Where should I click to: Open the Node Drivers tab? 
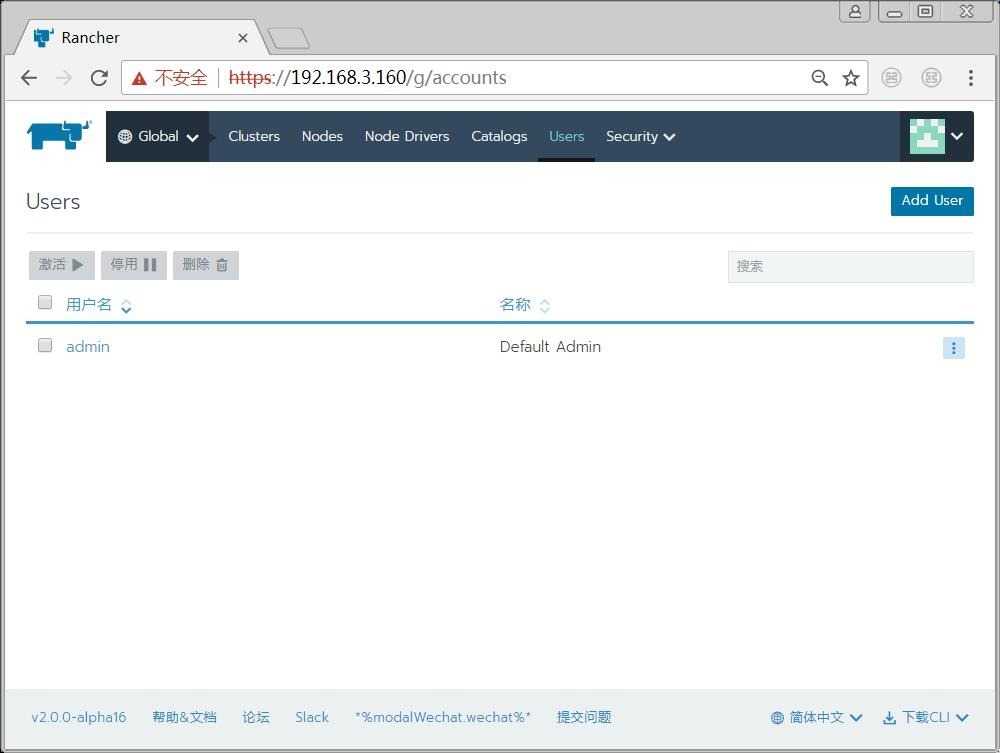[x=407, y=136]
